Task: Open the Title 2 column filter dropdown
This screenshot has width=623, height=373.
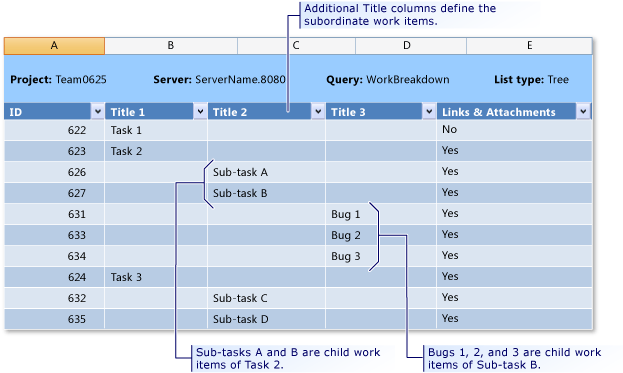Action: click(318, 112)
